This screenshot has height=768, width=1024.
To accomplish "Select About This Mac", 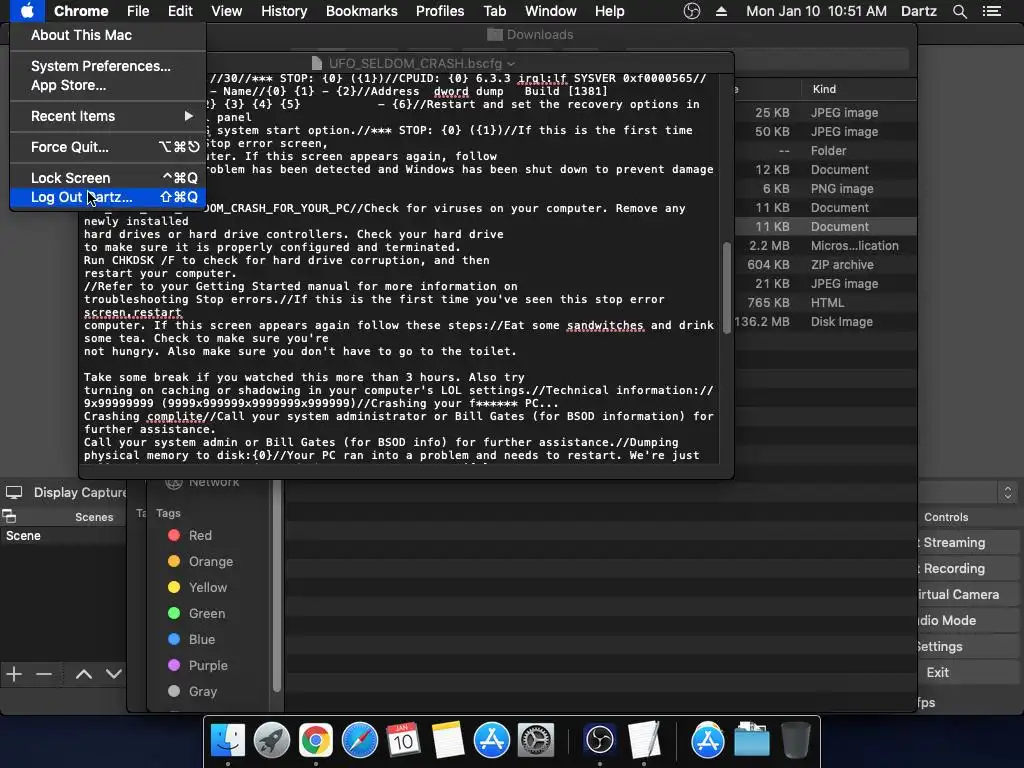I will coord(108,35).
